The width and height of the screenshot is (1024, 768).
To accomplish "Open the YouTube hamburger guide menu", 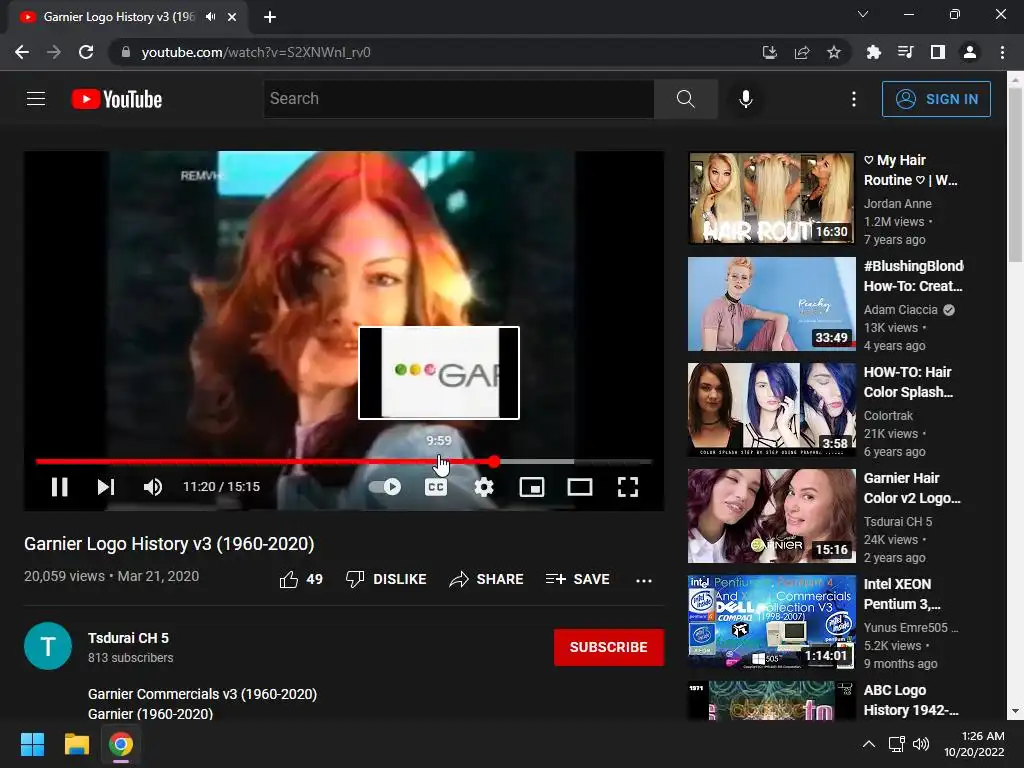I will (36, 99).
